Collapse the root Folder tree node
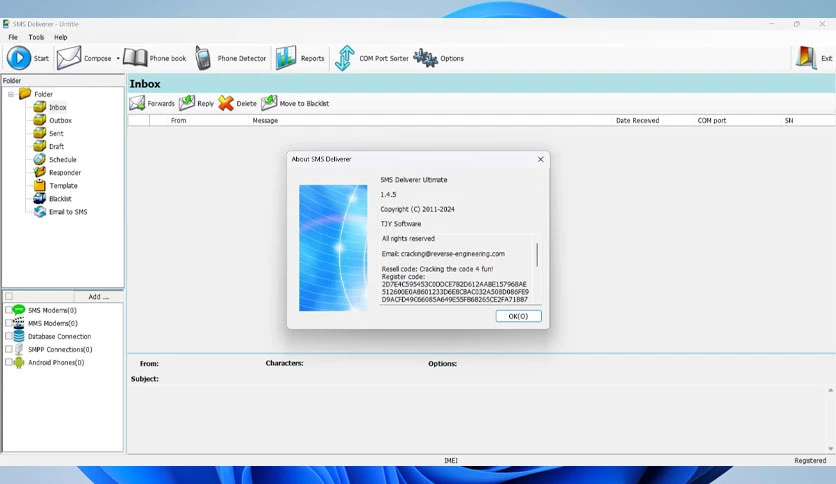 [x=11, y=94]
